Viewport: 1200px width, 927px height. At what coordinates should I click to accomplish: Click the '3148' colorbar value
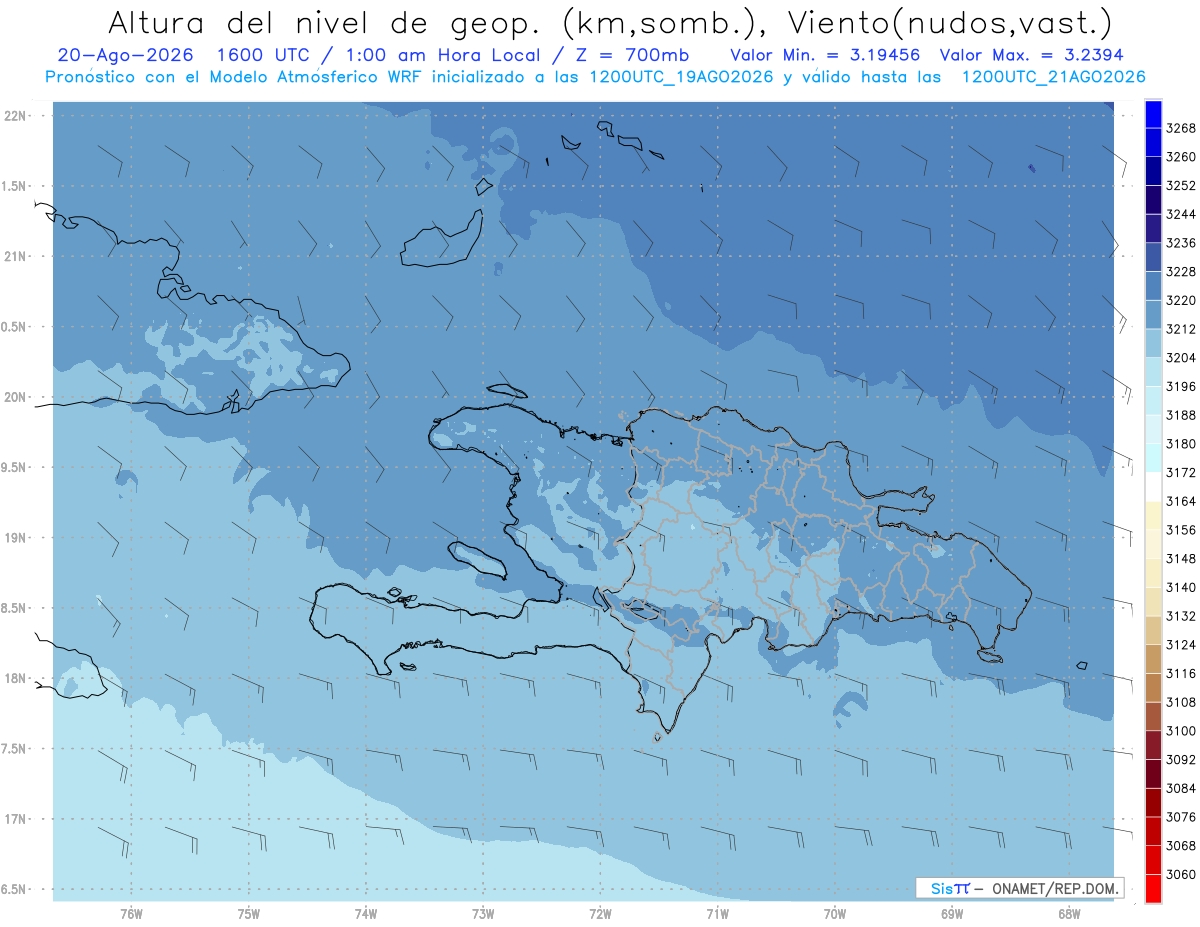(x=1181, y=558)
